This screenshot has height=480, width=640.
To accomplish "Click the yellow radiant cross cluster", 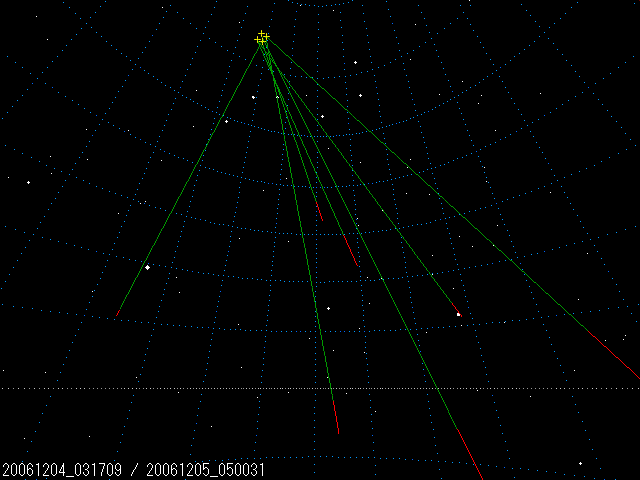I will click(262, 38).
